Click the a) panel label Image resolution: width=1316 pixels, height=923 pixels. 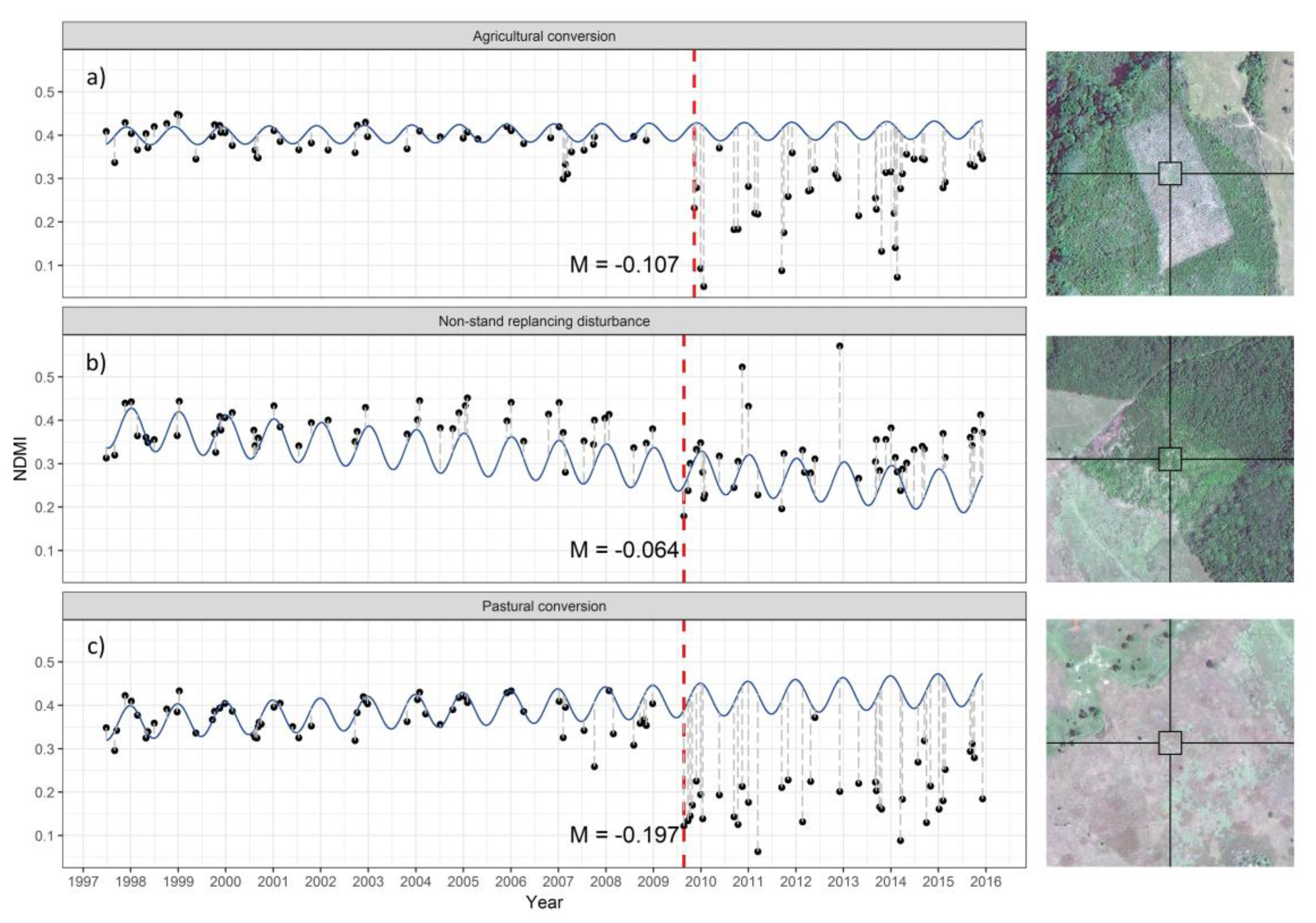click(96, 77)
